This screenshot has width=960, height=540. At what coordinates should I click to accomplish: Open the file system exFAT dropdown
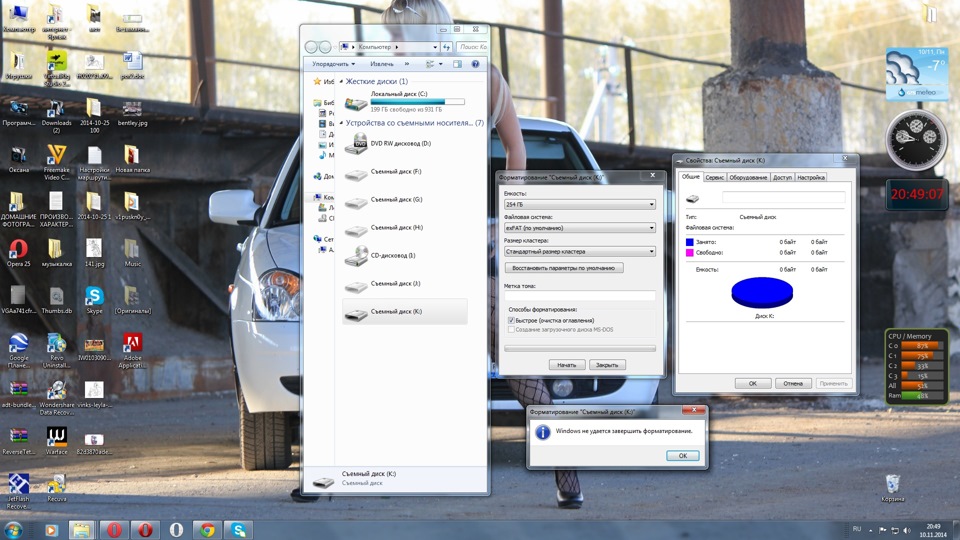580,228
